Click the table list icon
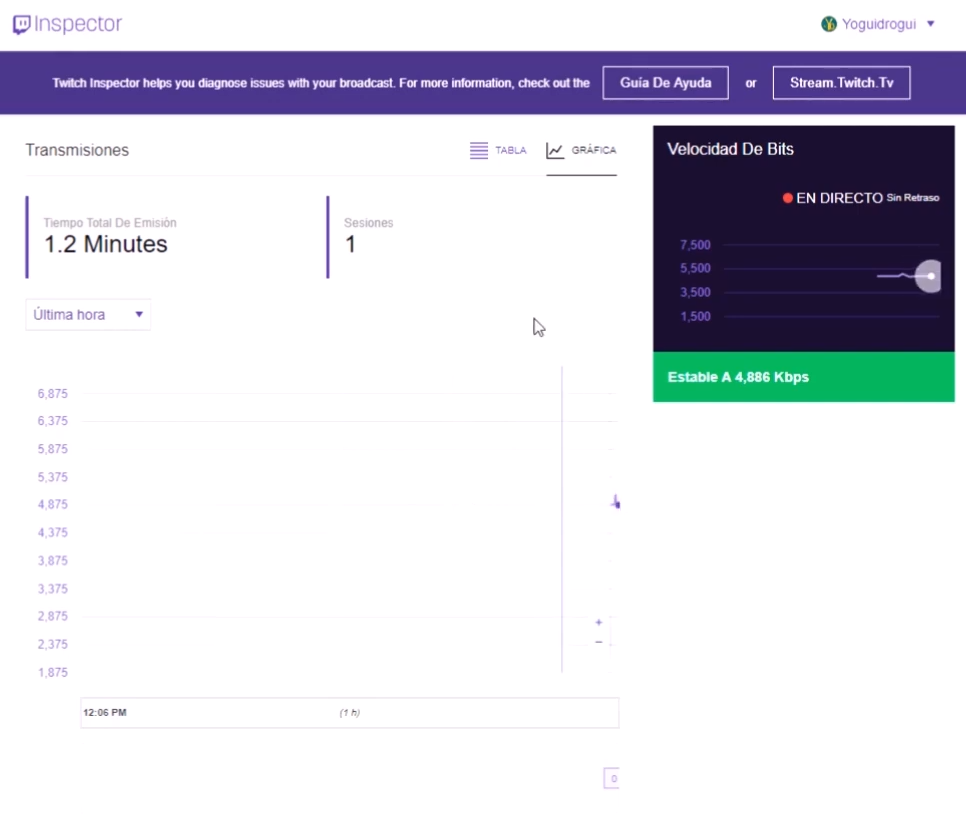Viewport: 966px width, 814px height. click(479, 150)
